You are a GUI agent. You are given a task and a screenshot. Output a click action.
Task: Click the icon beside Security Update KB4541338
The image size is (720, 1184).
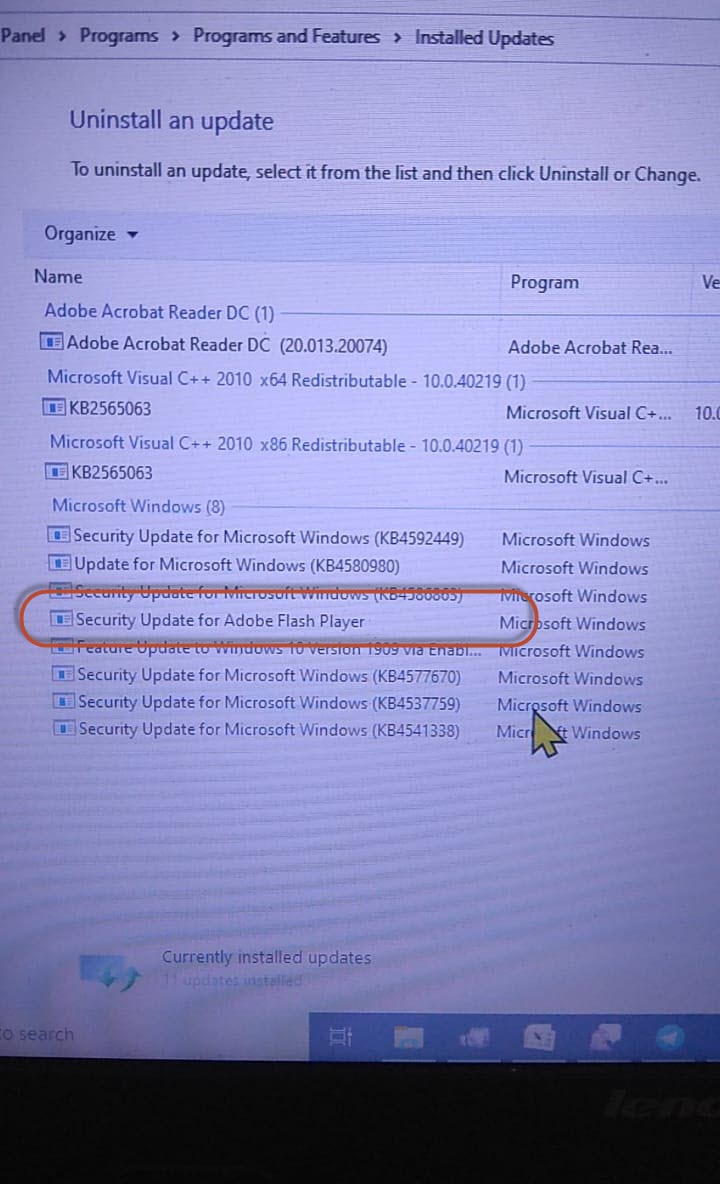click(64, 729)
